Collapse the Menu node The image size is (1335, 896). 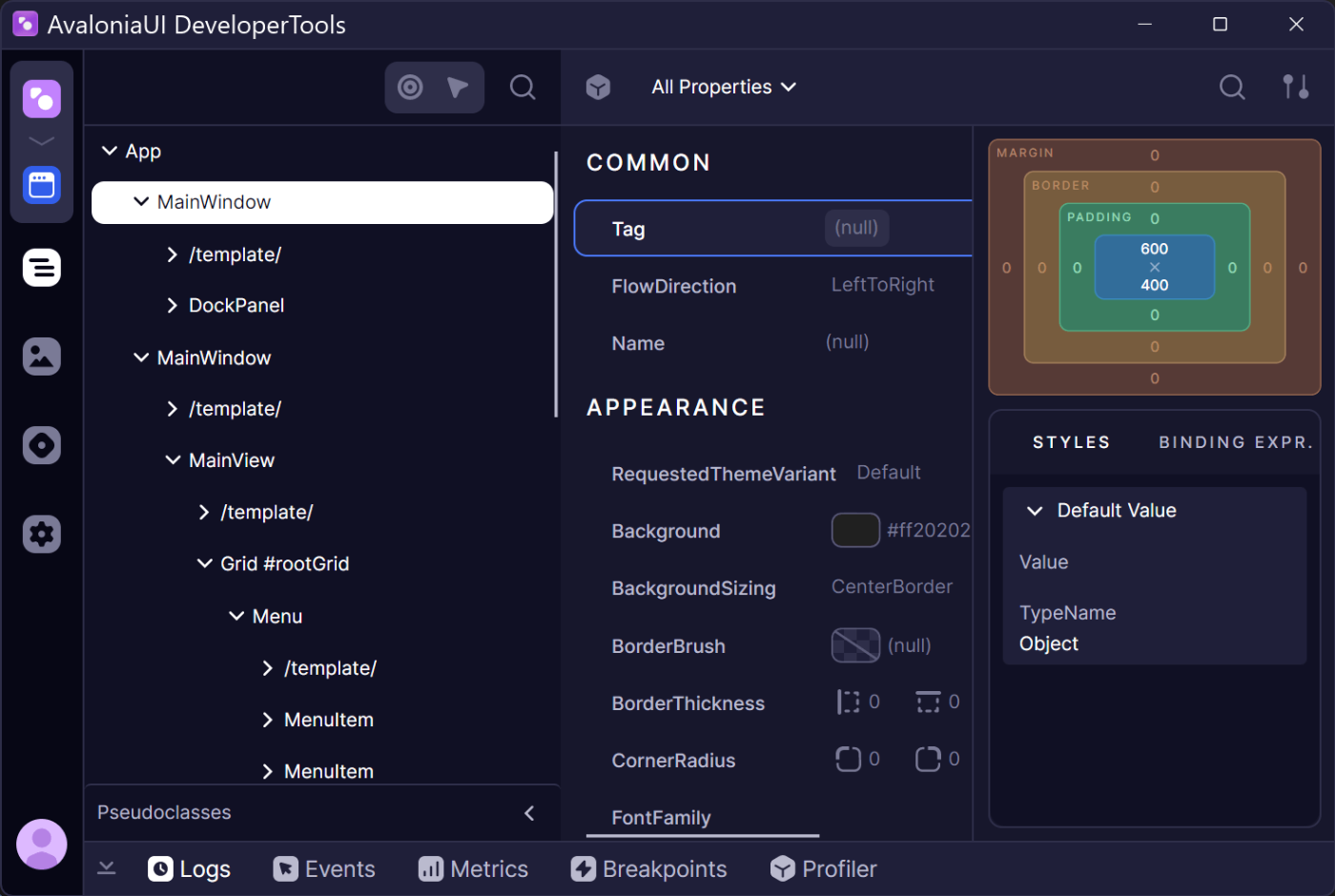point(236,617)
